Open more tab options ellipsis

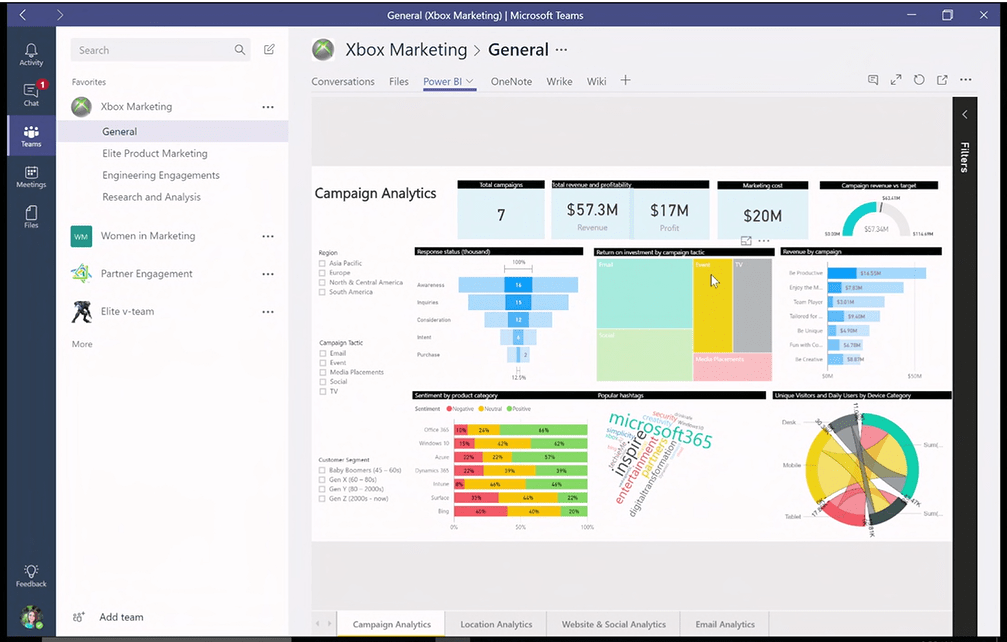(x=966, y=80)
